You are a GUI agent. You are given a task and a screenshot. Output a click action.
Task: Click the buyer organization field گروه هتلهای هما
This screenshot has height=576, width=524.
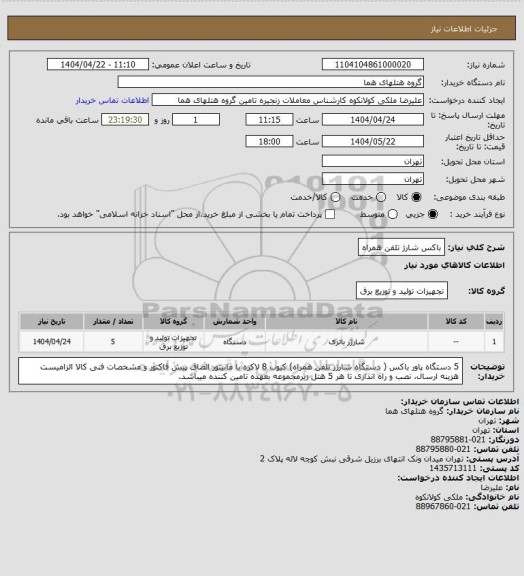pyautogui.click(x=270, y=82)
